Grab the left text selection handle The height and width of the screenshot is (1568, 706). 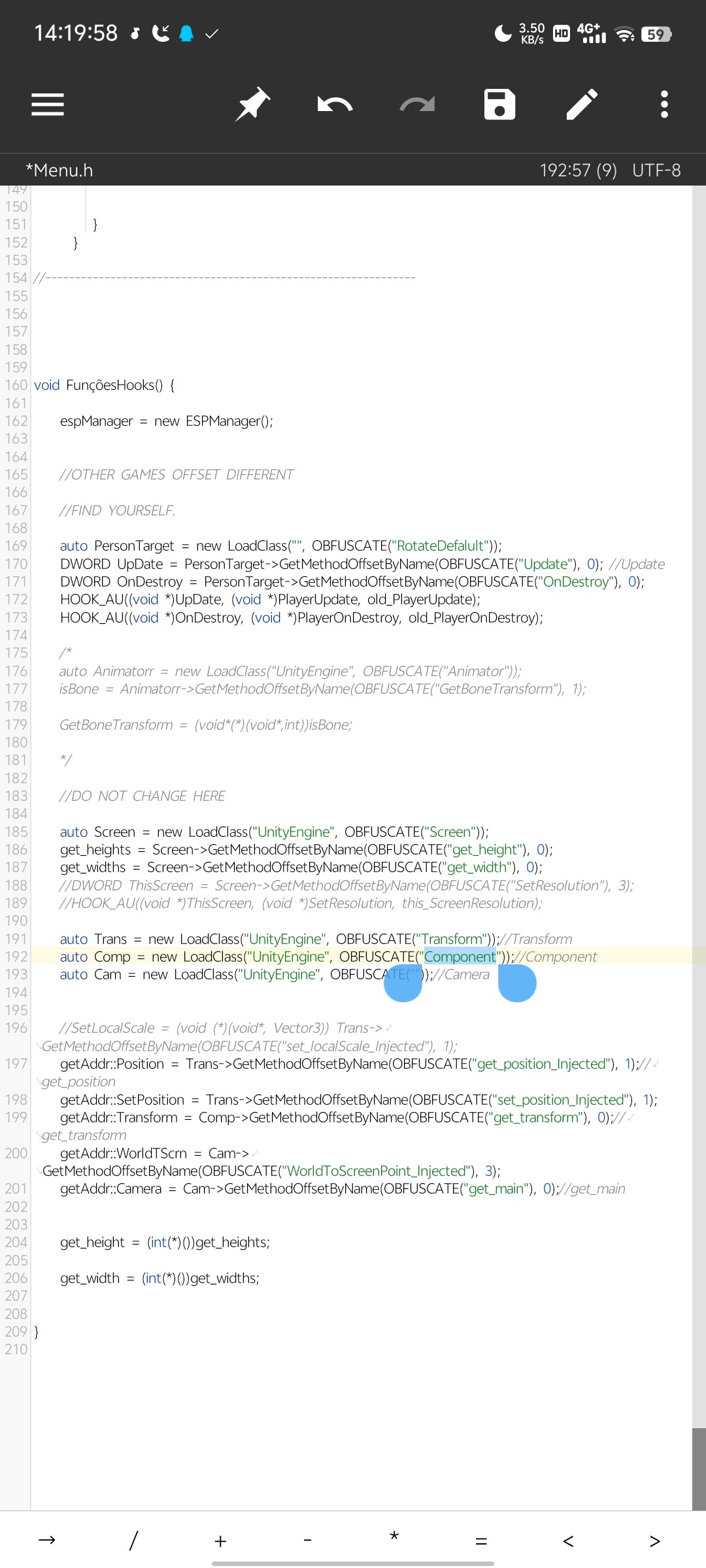pos(403,984)
